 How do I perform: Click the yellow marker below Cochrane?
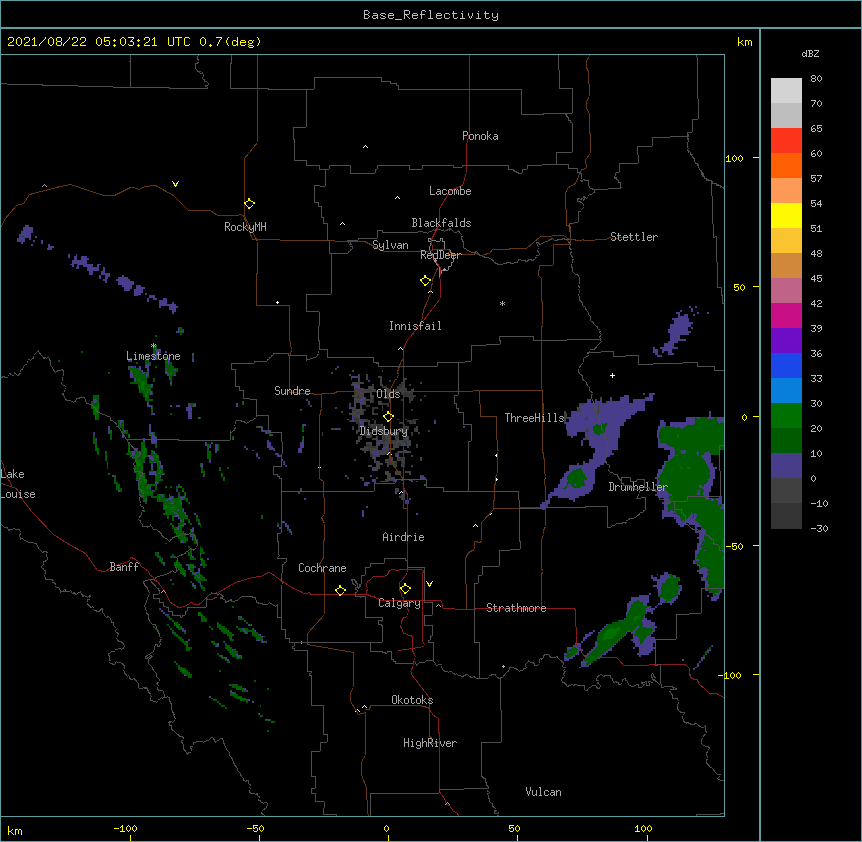[340, 590]
